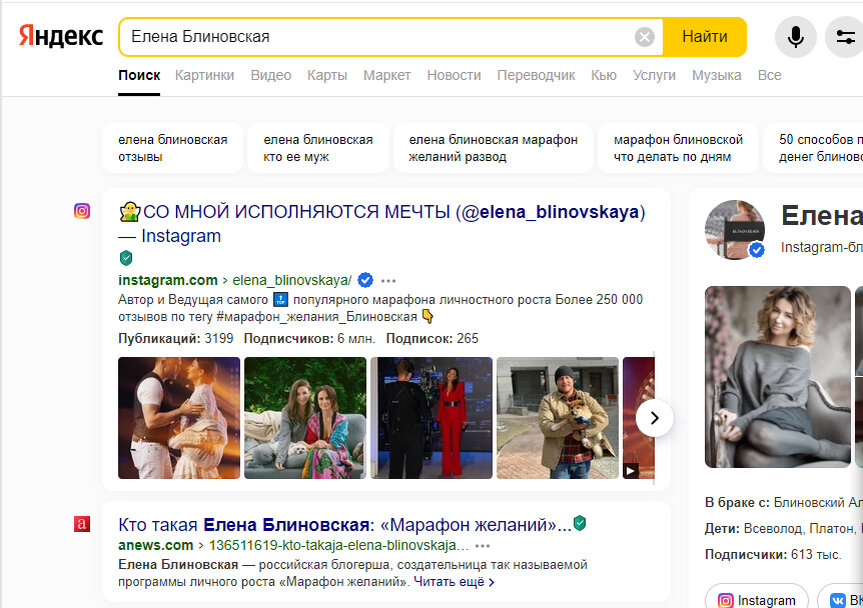Click the Подписчиков: 6 млн. text
The height and width of the screenshot is (608, 863).
click(309, 338)
